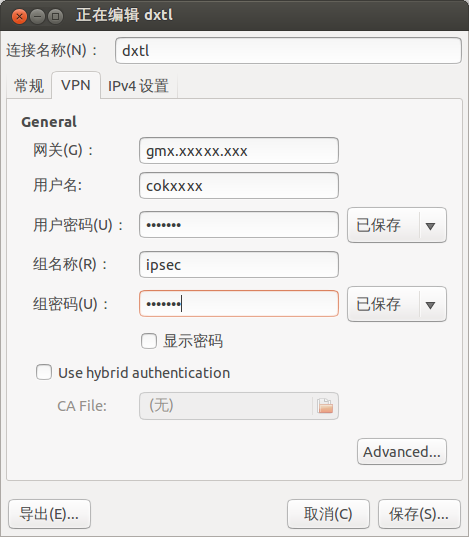
Task: Open the Advanced... settings button
Action: click(402, 452)
